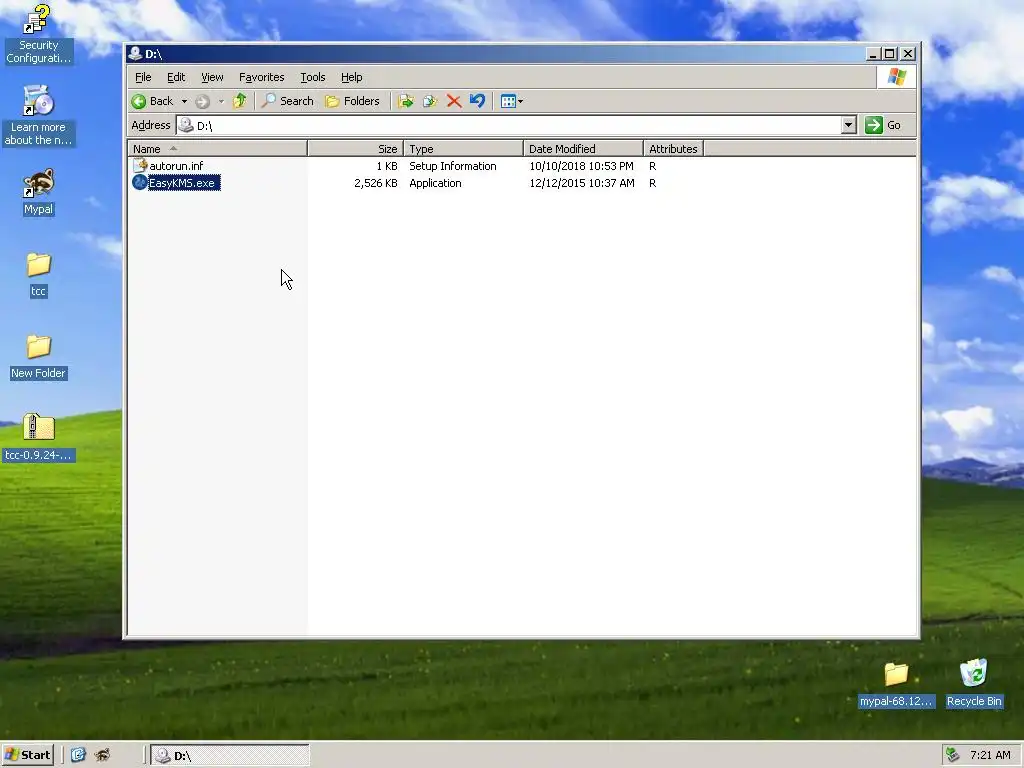Select the New Folder desktop icon
The height and width of the screenshot is (768, 1024).
coord(38,357)
